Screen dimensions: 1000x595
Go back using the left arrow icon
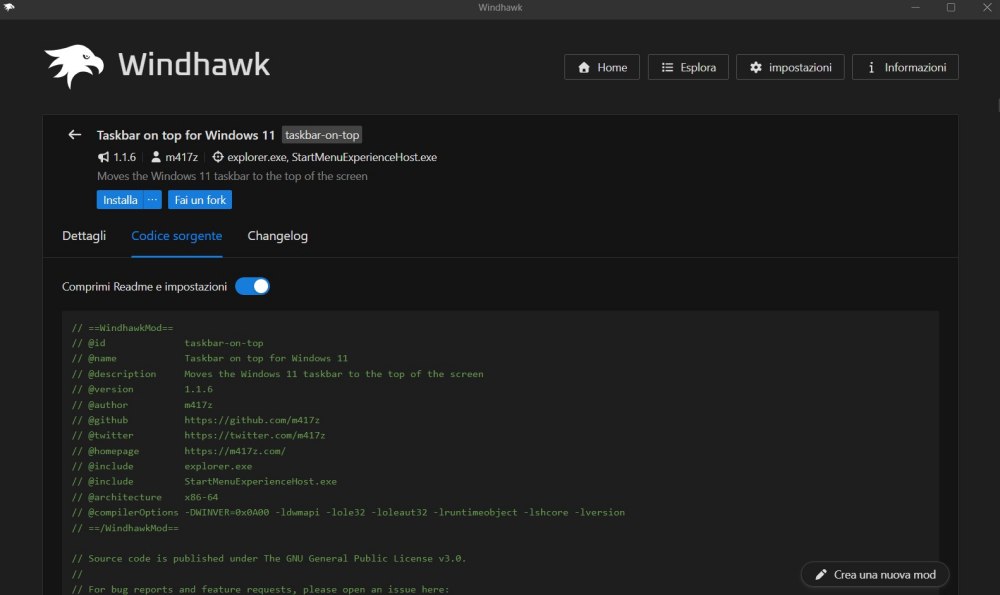[x=75, y=135]
